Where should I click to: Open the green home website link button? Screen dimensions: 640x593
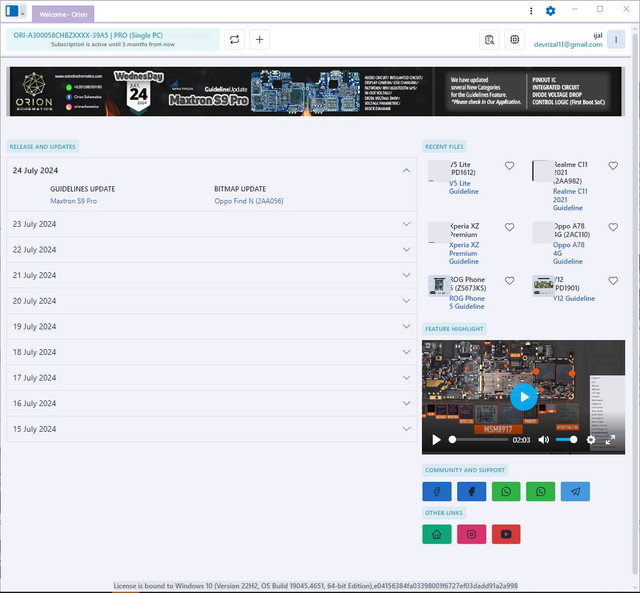(x=437, y=534)
